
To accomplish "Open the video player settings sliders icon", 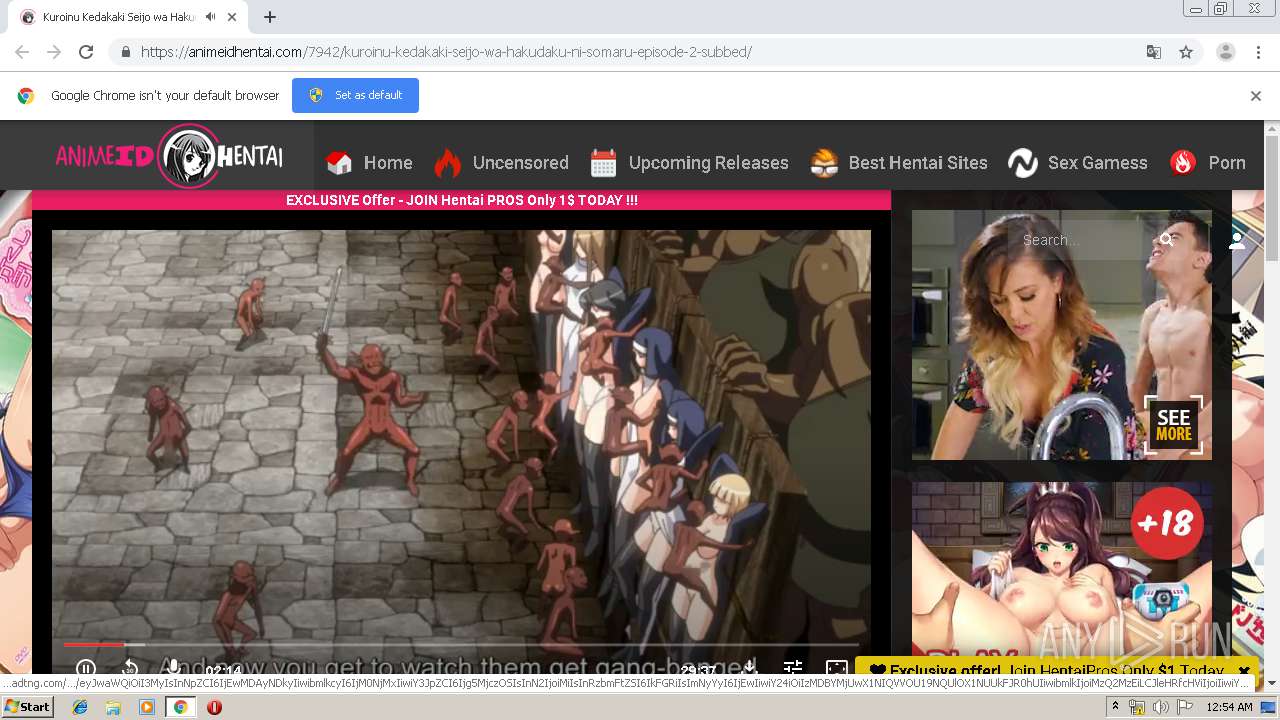I will tap(793, 667).
